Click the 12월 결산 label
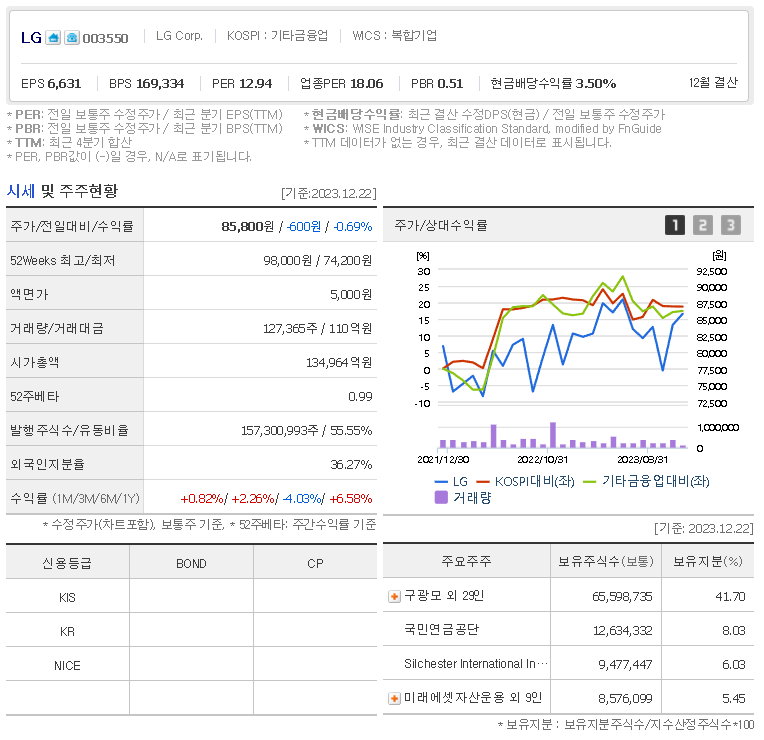 713,83
